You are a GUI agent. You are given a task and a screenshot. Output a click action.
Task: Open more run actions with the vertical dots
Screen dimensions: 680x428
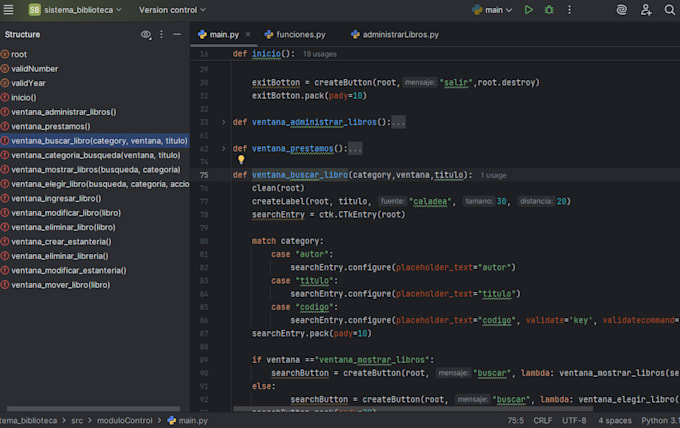569,10
